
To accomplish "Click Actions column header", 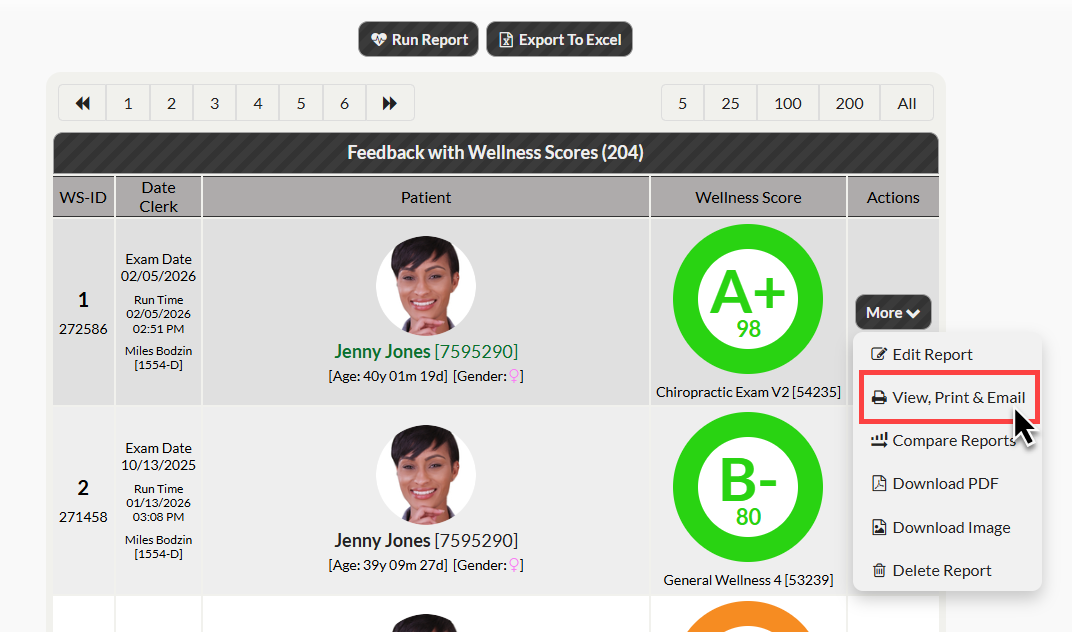I will click(x=893, y=197).
